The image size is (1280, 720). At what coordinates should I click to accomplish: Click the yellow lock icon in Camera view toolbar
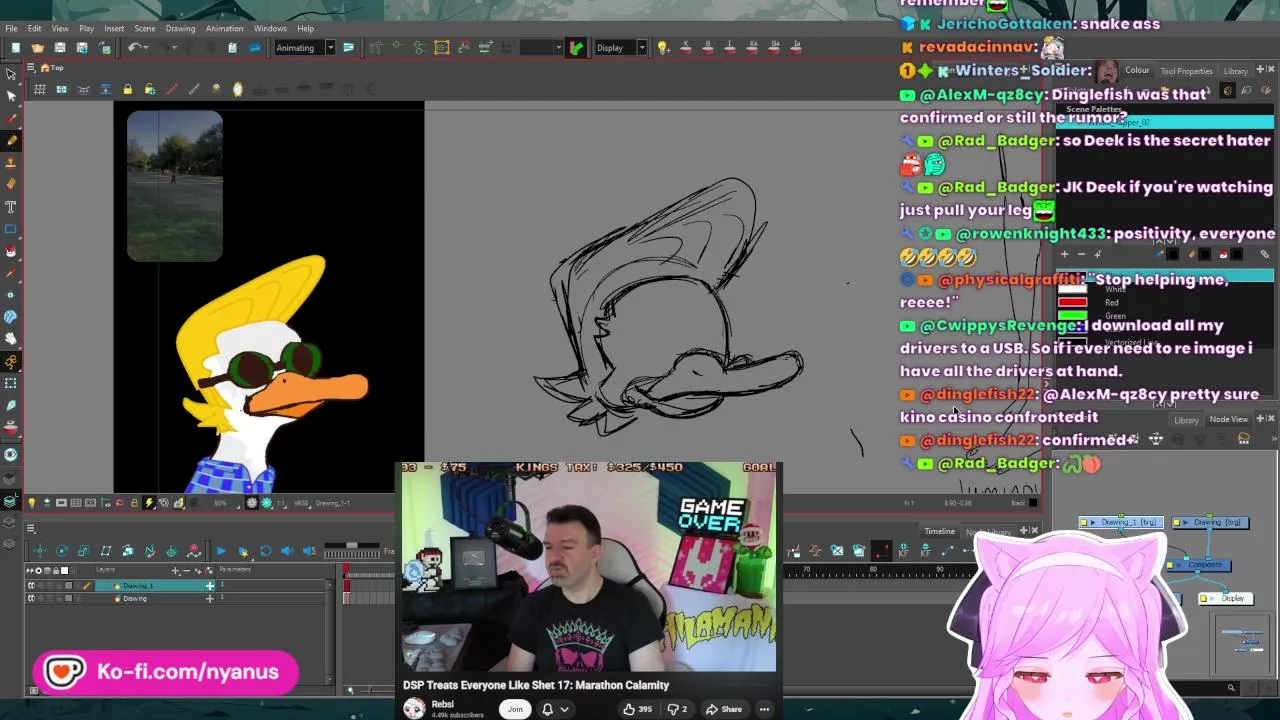[127, 90]
